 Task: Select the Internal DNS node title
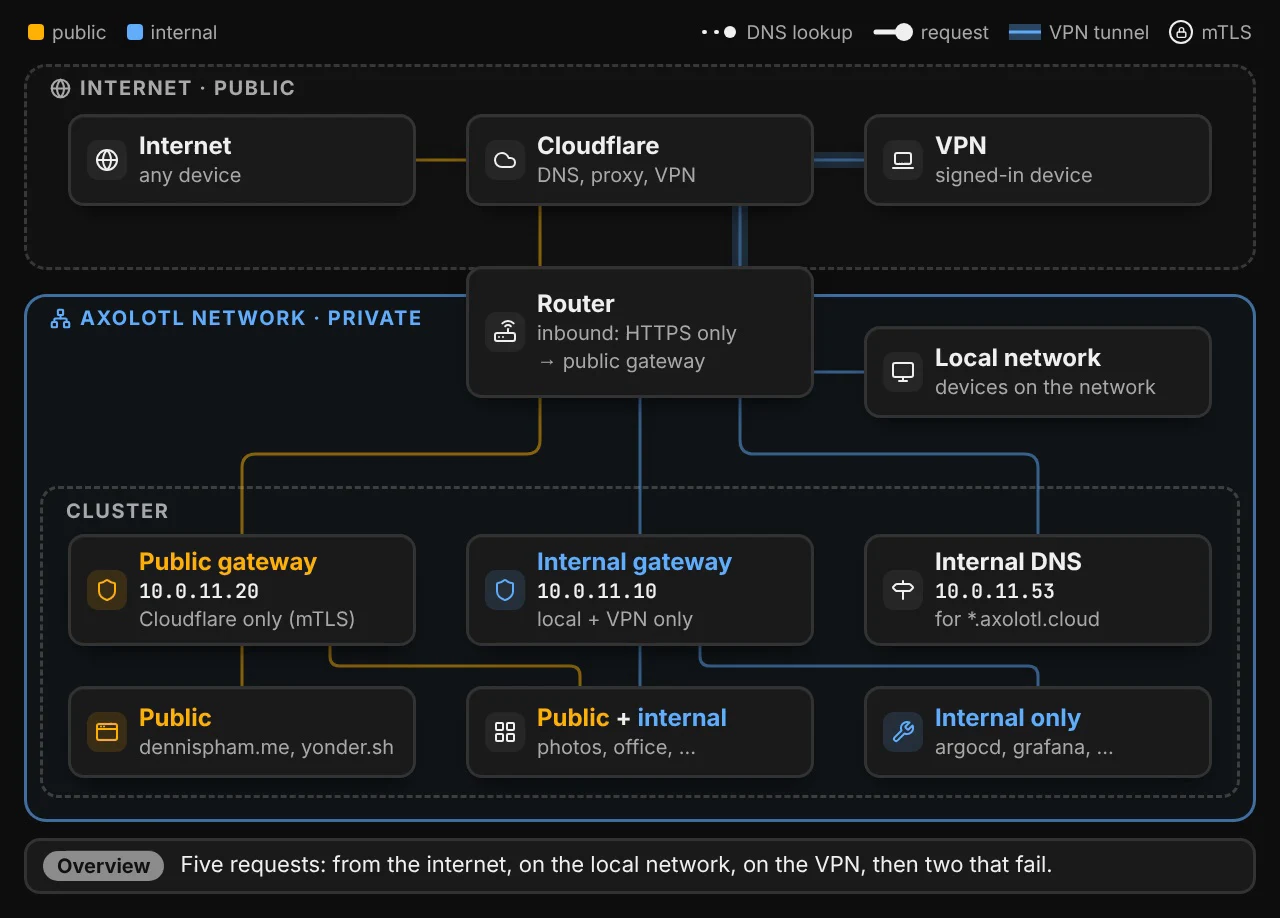(x=1008, y=562)
